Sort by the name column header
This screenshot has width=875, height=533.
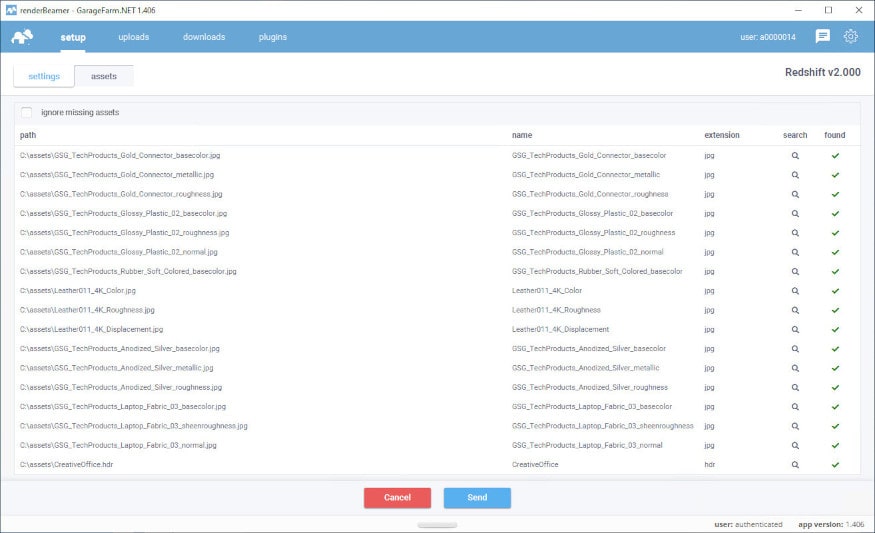(522, 135)
